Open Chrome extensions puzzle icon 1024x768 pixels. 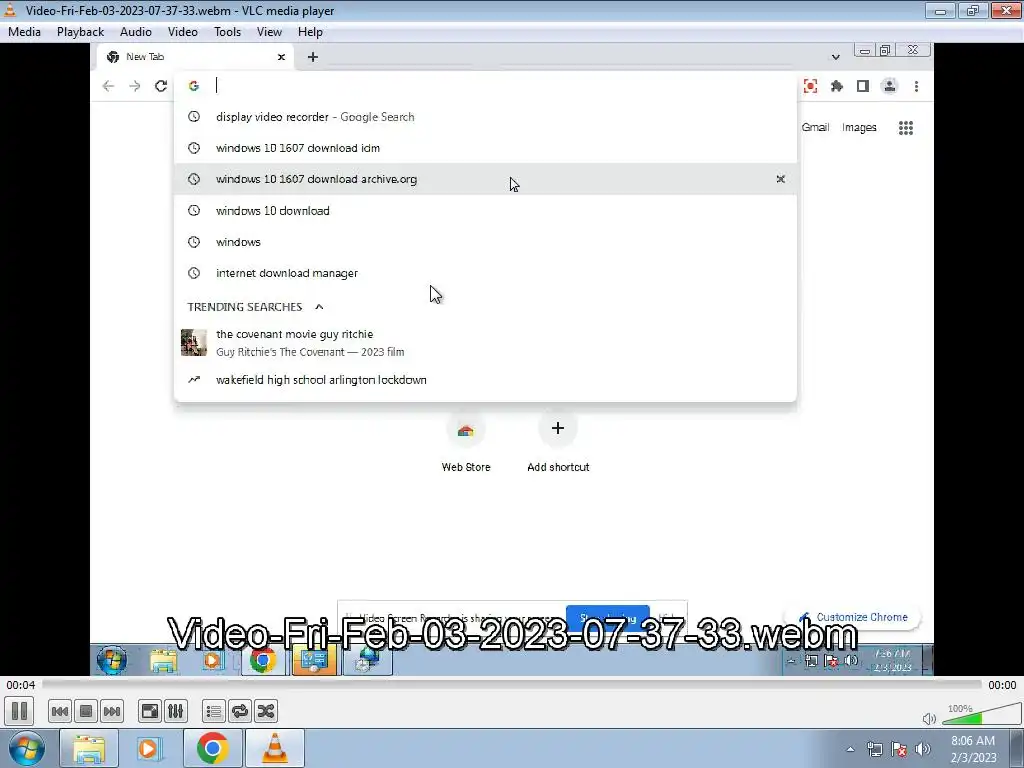pyautogui.click(x=837, y=86)
